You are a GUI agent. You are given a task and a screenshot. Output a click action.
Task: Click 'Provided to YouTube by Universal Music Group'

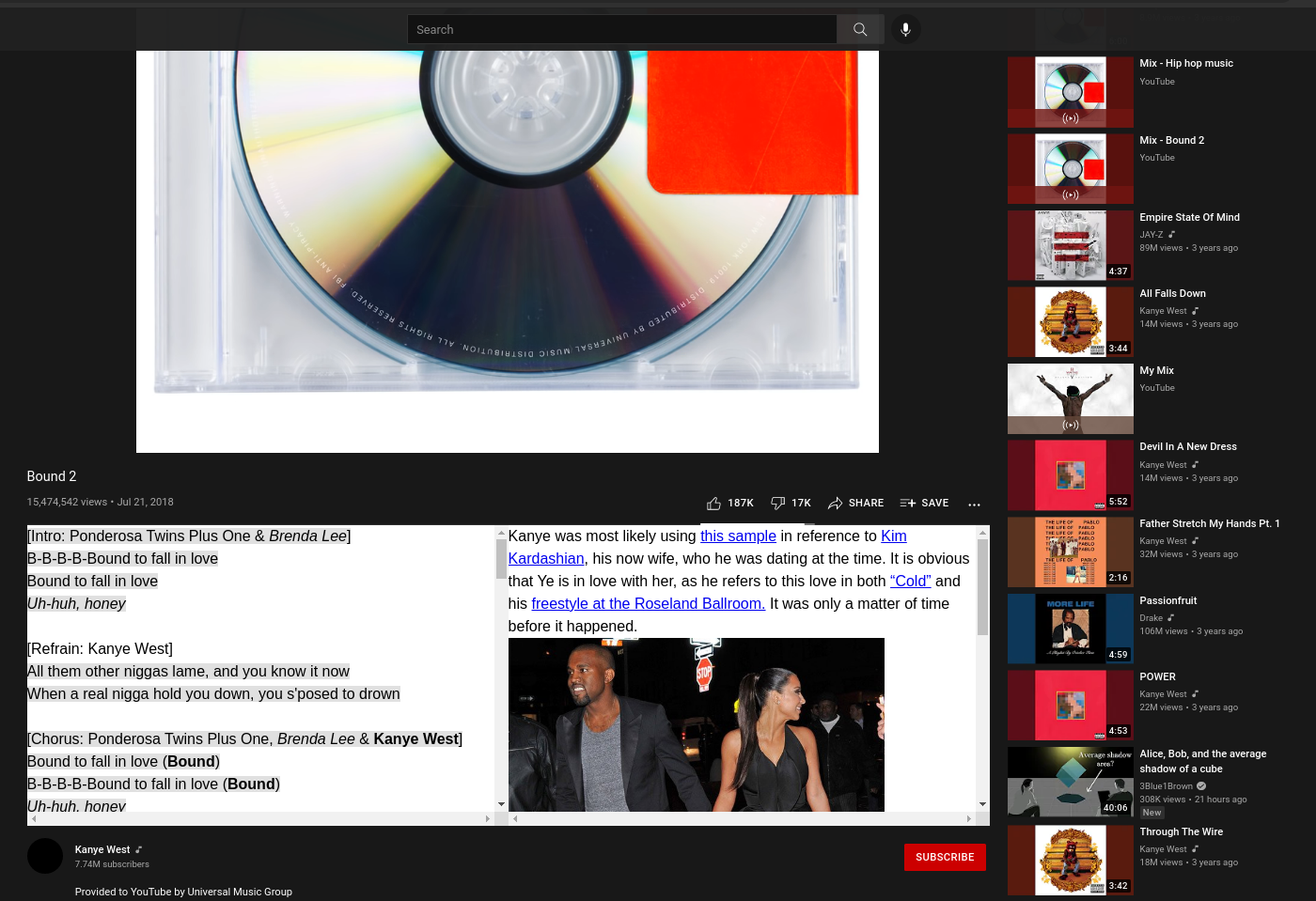point(183,892)
